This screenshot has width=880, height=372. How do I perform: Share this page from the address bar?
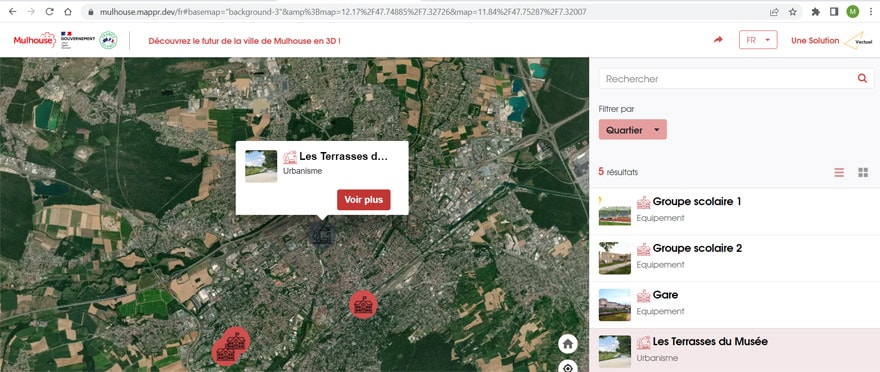point(774,12)
